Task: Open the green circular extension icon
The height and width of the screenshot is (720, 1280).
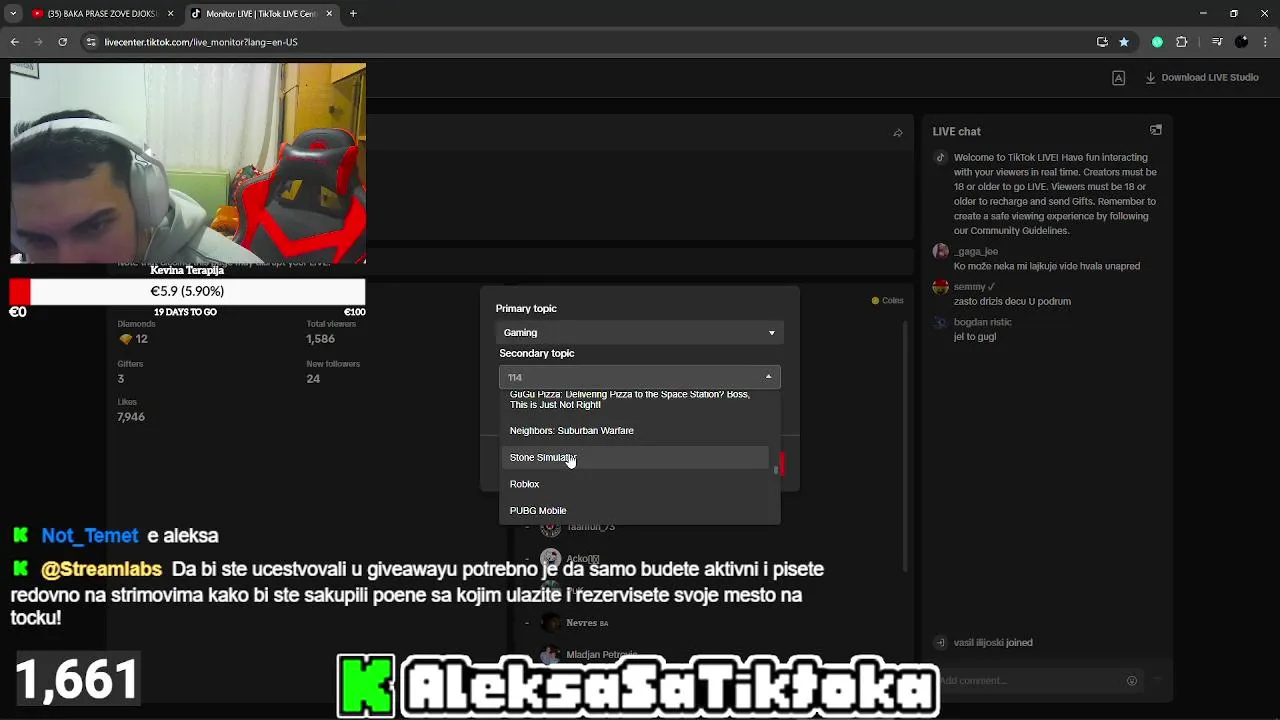Action: (x=1157, y=42)
